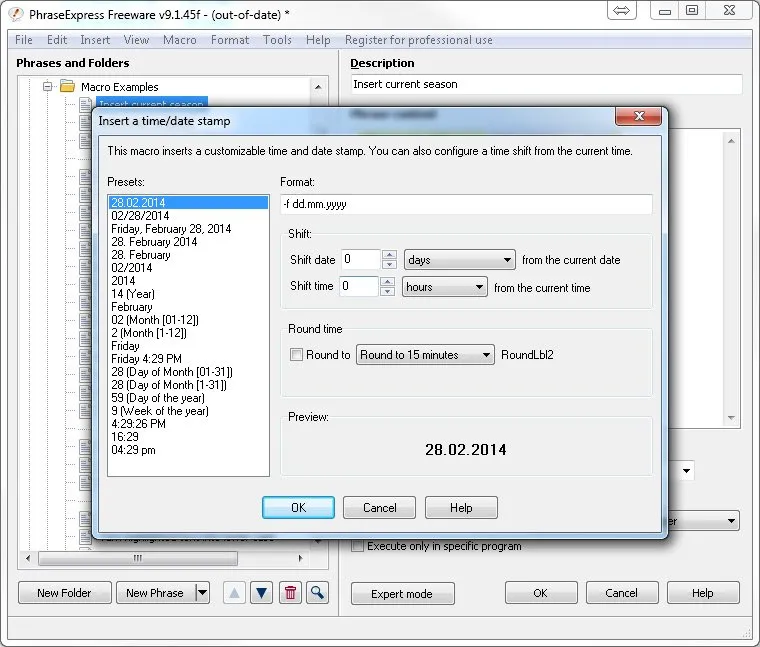Select Macro Examples folder in tree
The width and height of the screenshot is (760, 647).
coord(120,87)
